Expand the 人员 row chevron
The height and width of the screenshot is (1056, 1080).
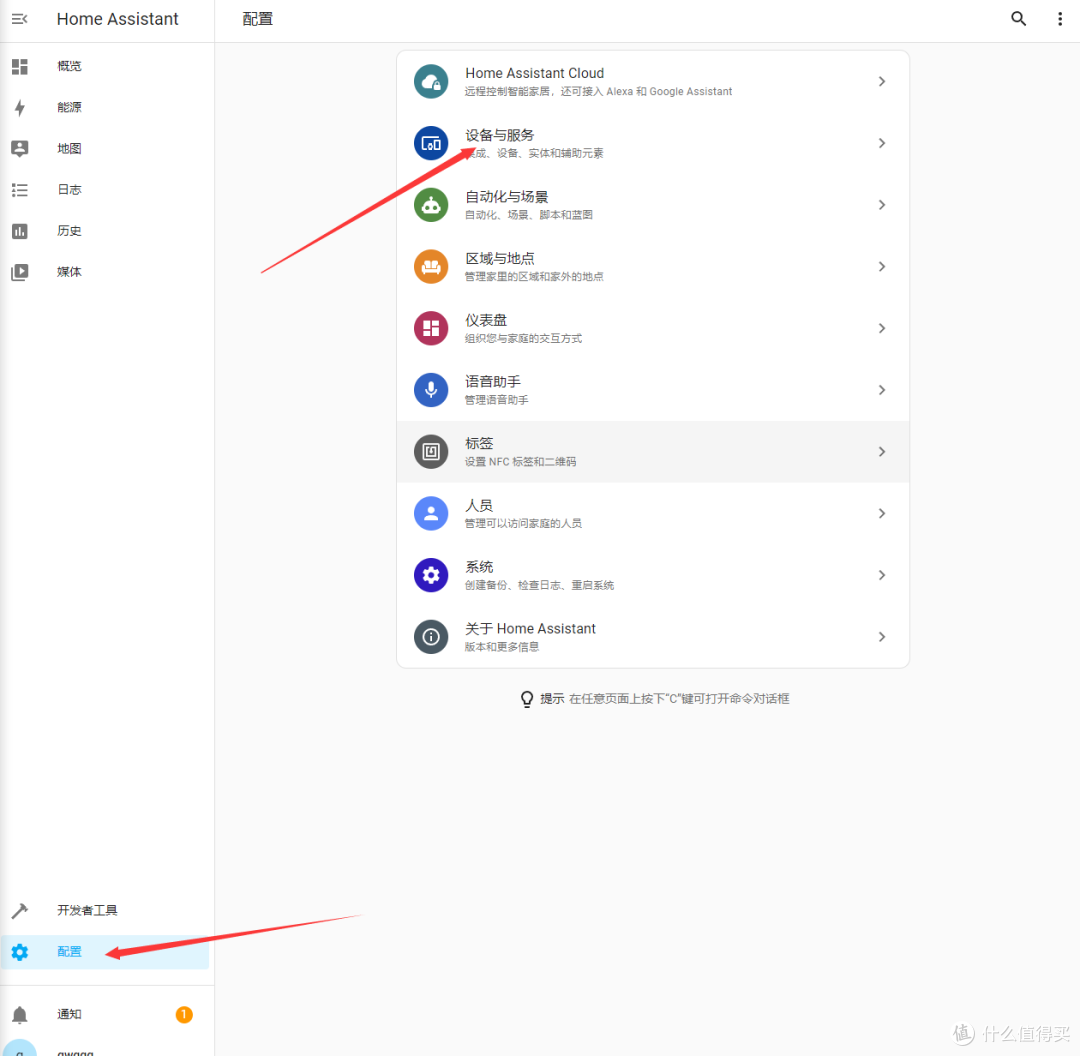point(882,513)
